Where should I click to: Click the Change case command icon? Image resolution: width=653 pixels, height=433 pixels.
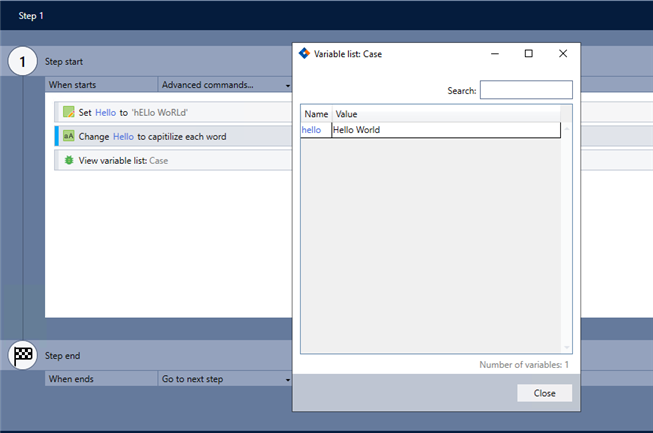point(69,136)
